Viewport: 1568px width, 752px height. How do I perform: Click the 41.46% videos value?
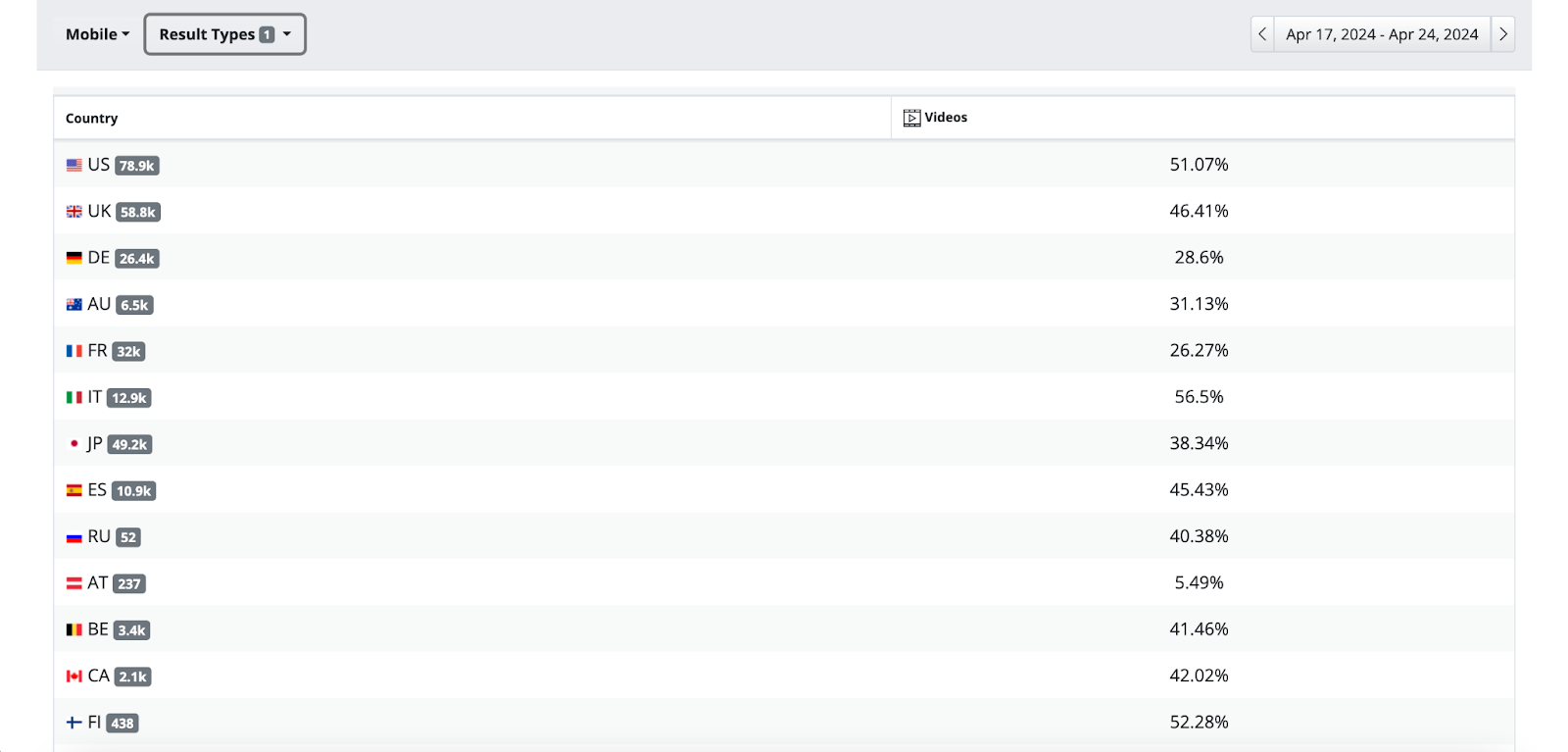1200,629
